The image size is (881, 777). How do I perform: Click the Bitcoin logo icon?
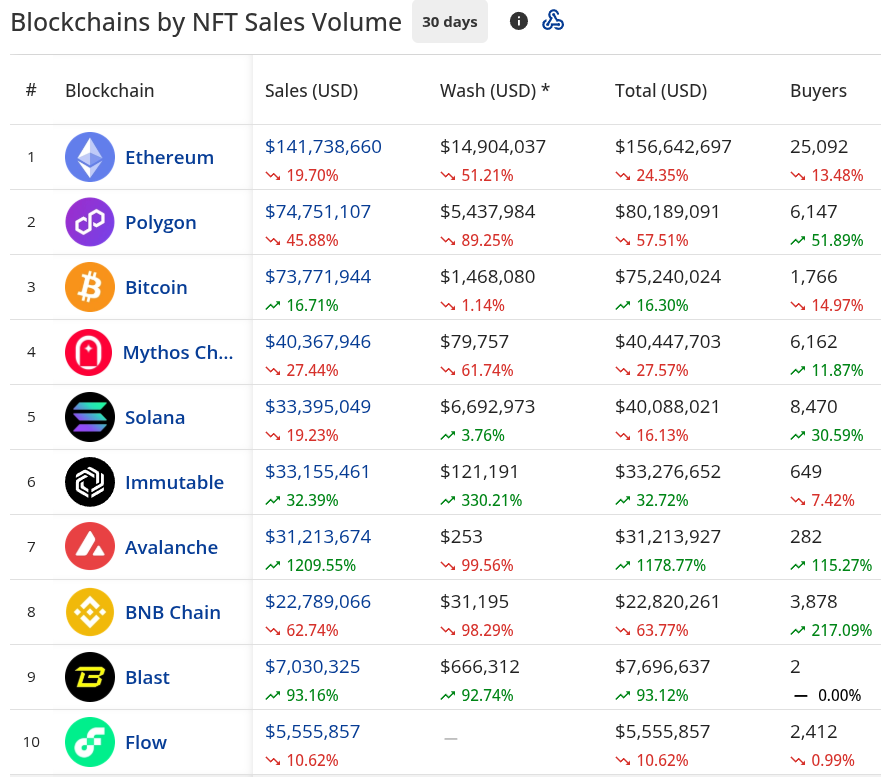[90, 287]
